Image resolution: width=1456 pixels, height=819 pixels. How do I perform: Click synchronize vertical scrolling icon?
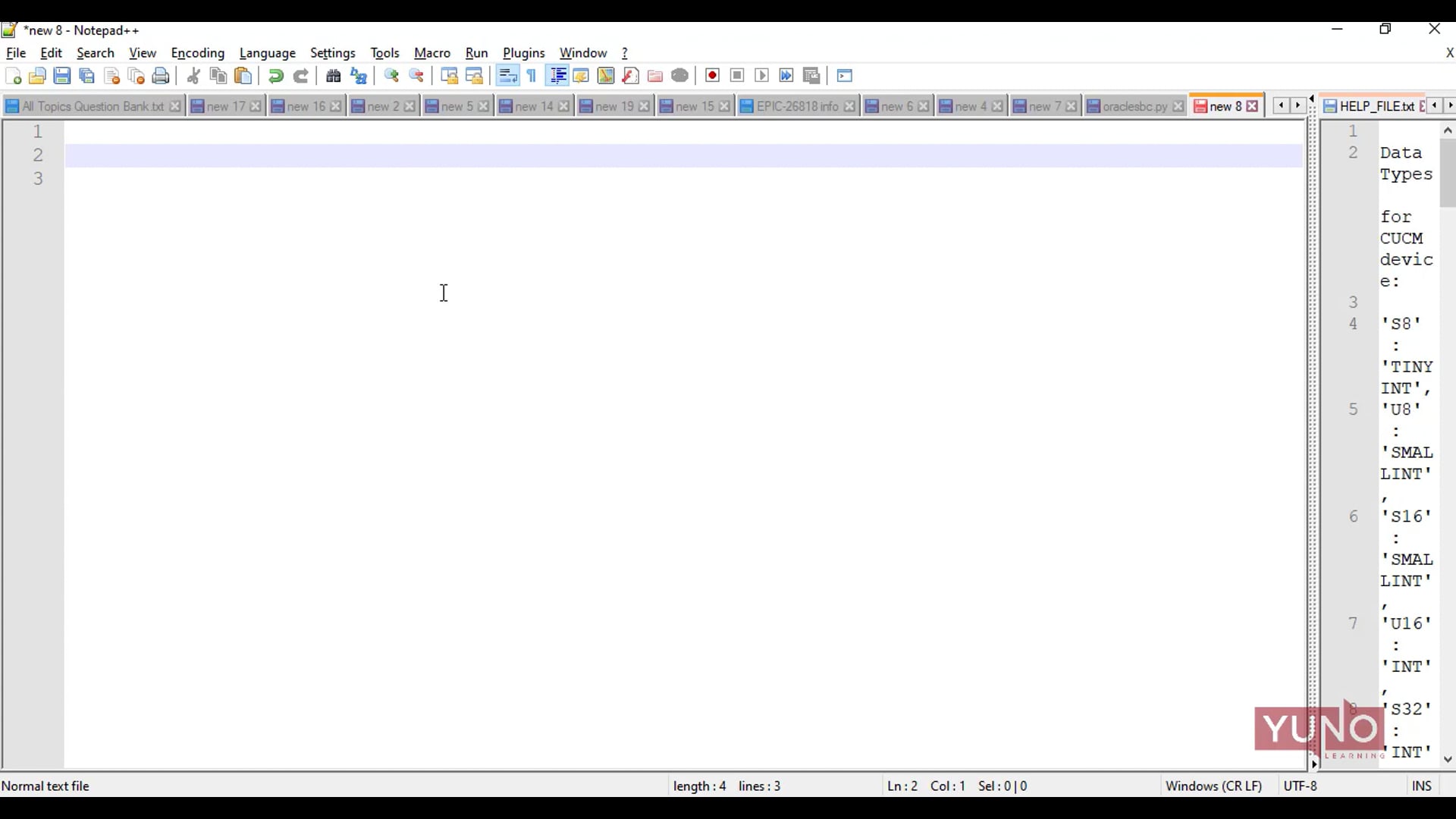[449, 76]
